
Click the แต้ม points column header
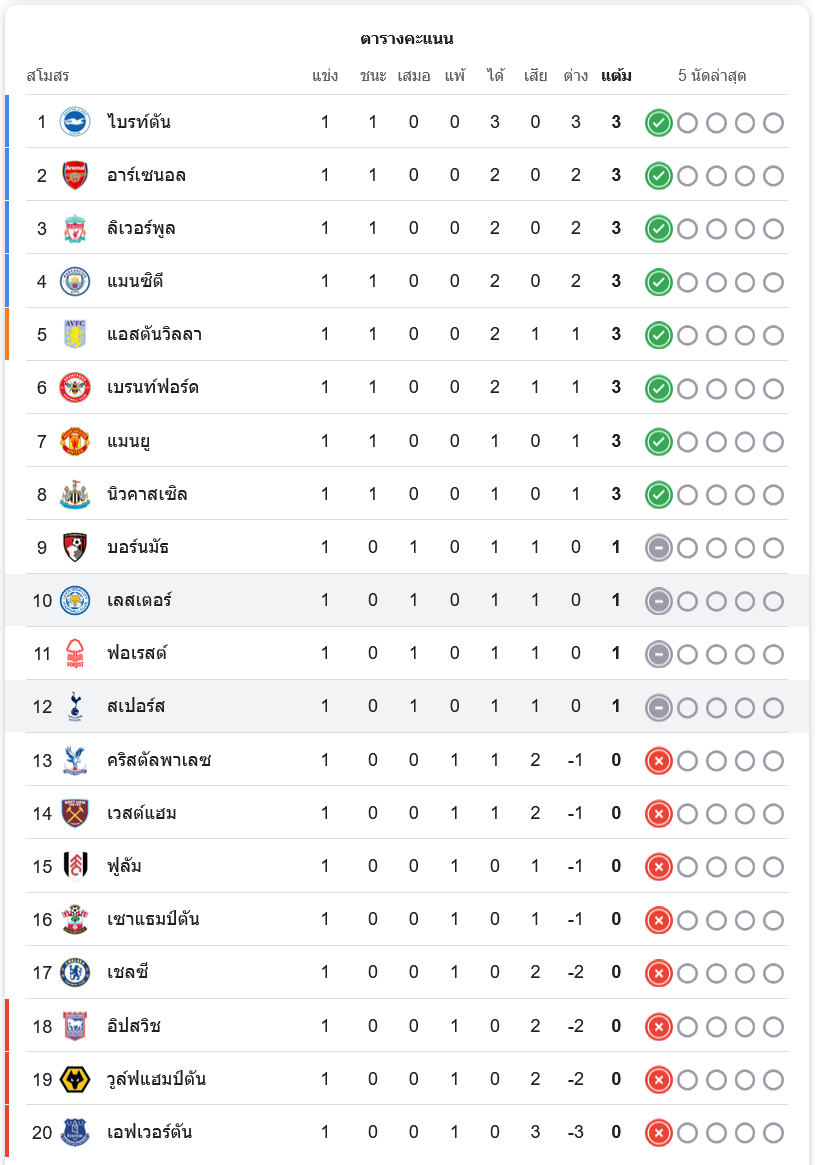coord(616,76)
